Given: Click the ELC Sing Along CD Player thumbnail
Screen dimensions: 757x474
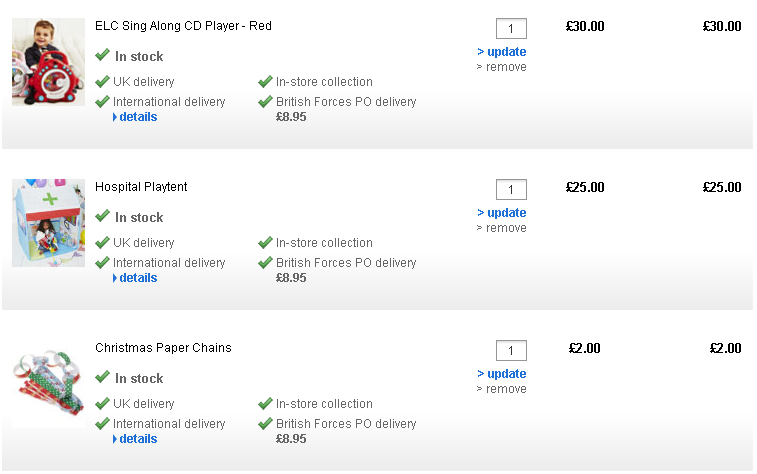Looking at the screenshot, I should [48, 62].
